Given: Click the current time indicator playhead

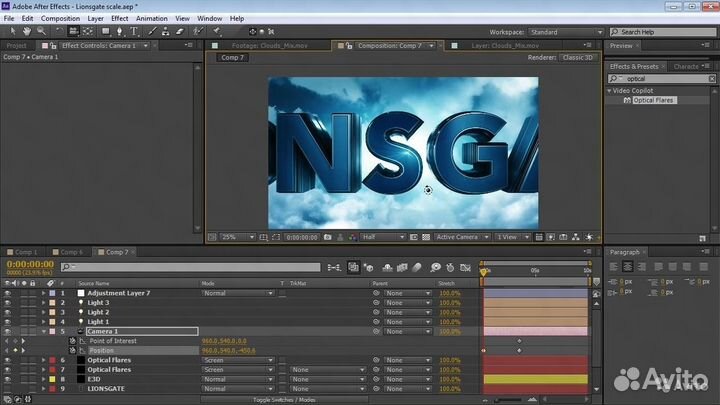Looking at the screenshot, I should pos(483,271).
